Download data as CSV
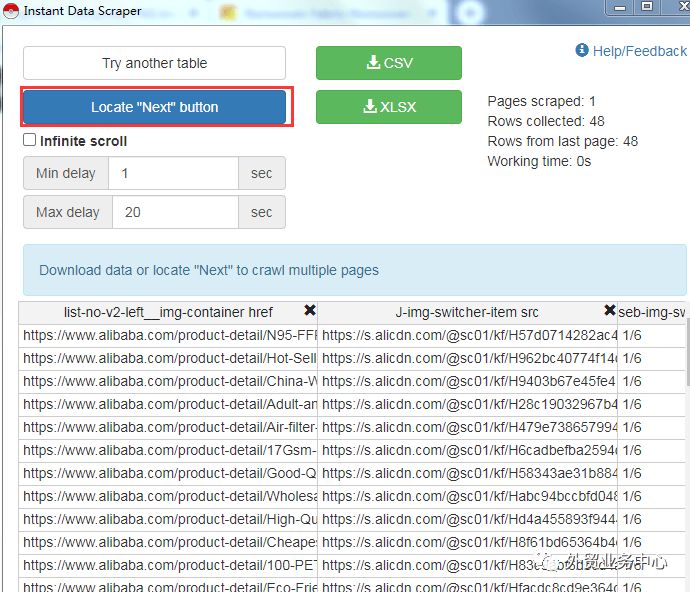This screenshot has width=690, height=592. 389,63
